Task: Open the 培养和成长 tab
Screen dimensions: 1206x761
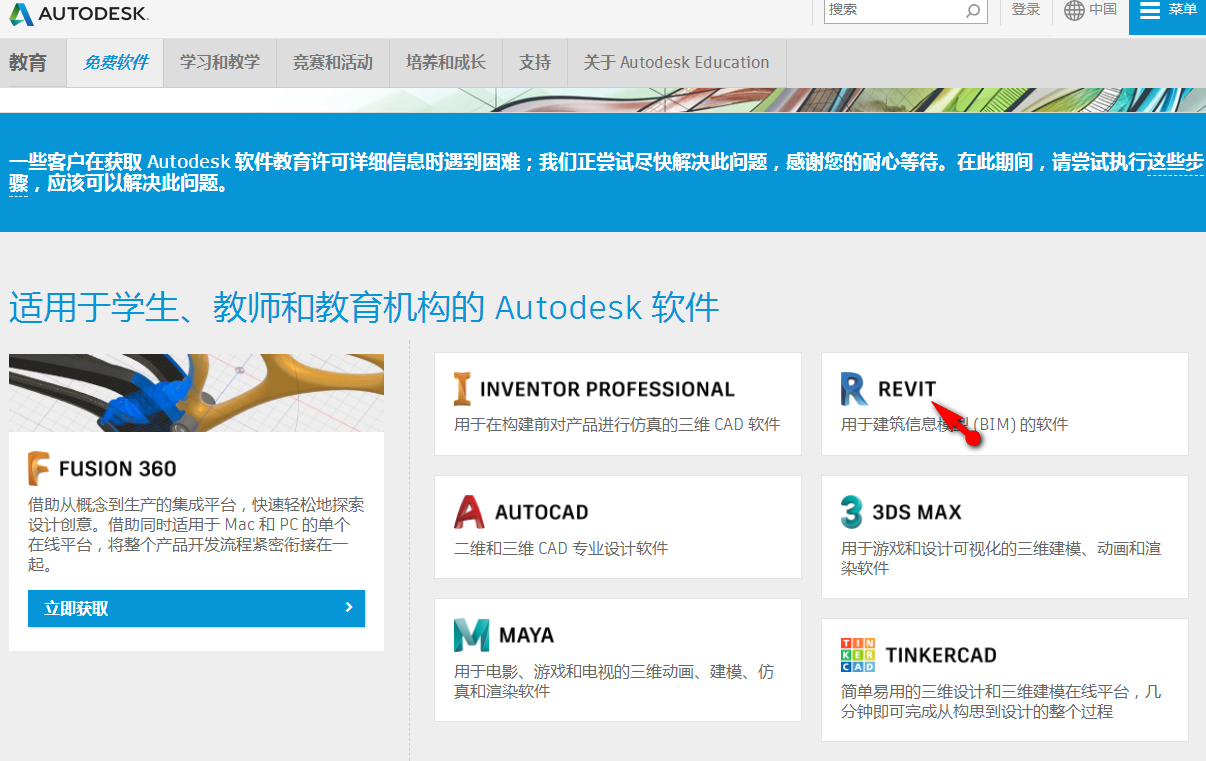Action: tap(446, 63)
